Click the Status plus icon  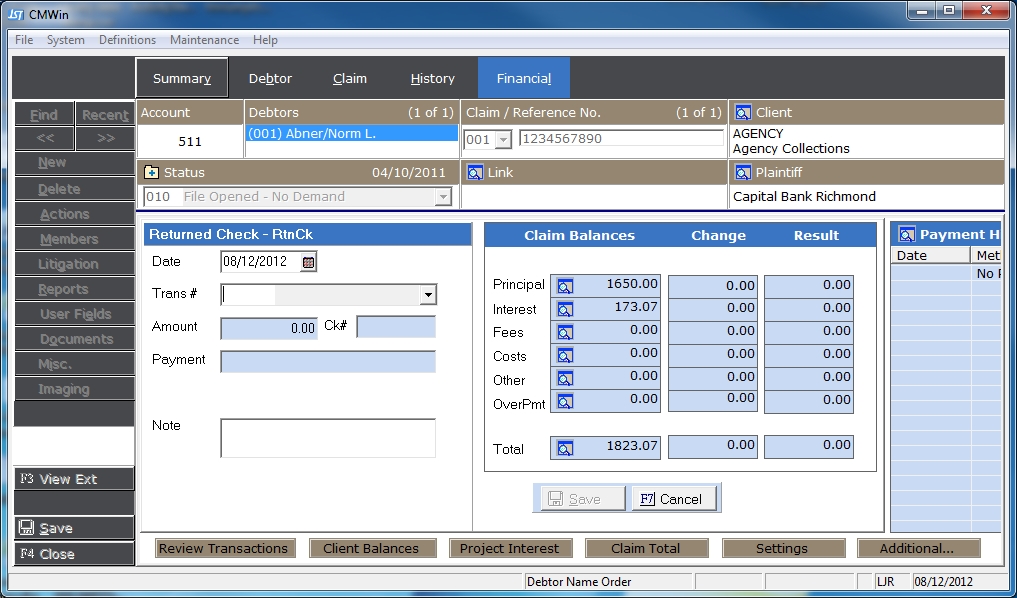click(152, 172)
